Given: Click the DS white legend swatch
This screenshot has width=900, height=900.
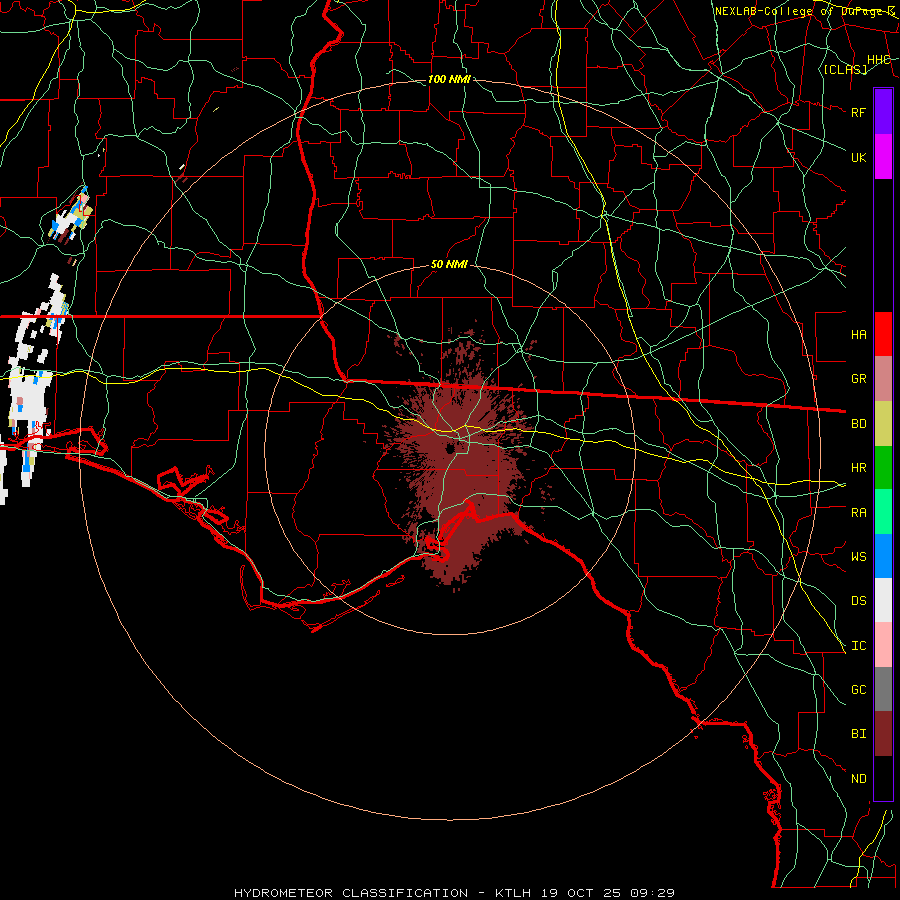Looking at the screenshot, I should [883, 600].
